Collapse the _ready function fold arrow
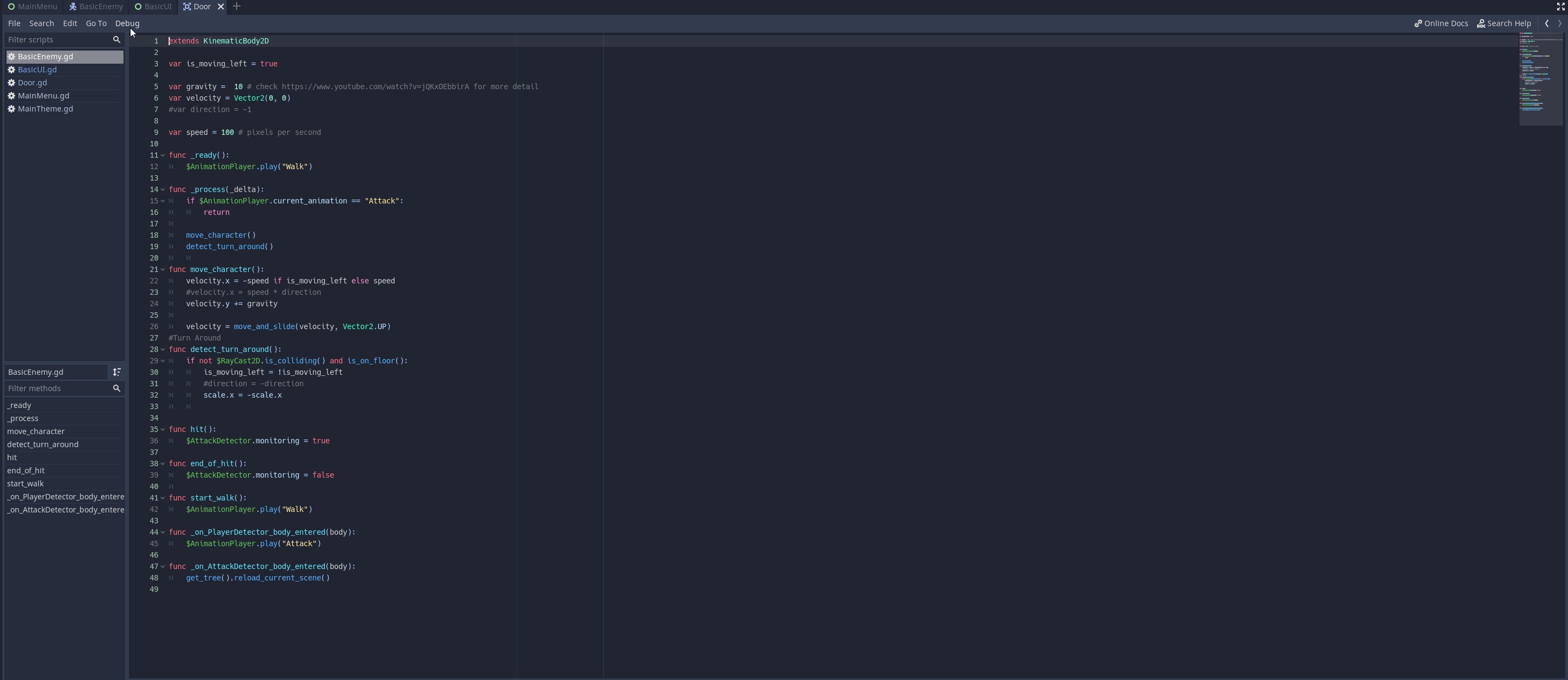1568x680 pixels. (x=162, y=155)
